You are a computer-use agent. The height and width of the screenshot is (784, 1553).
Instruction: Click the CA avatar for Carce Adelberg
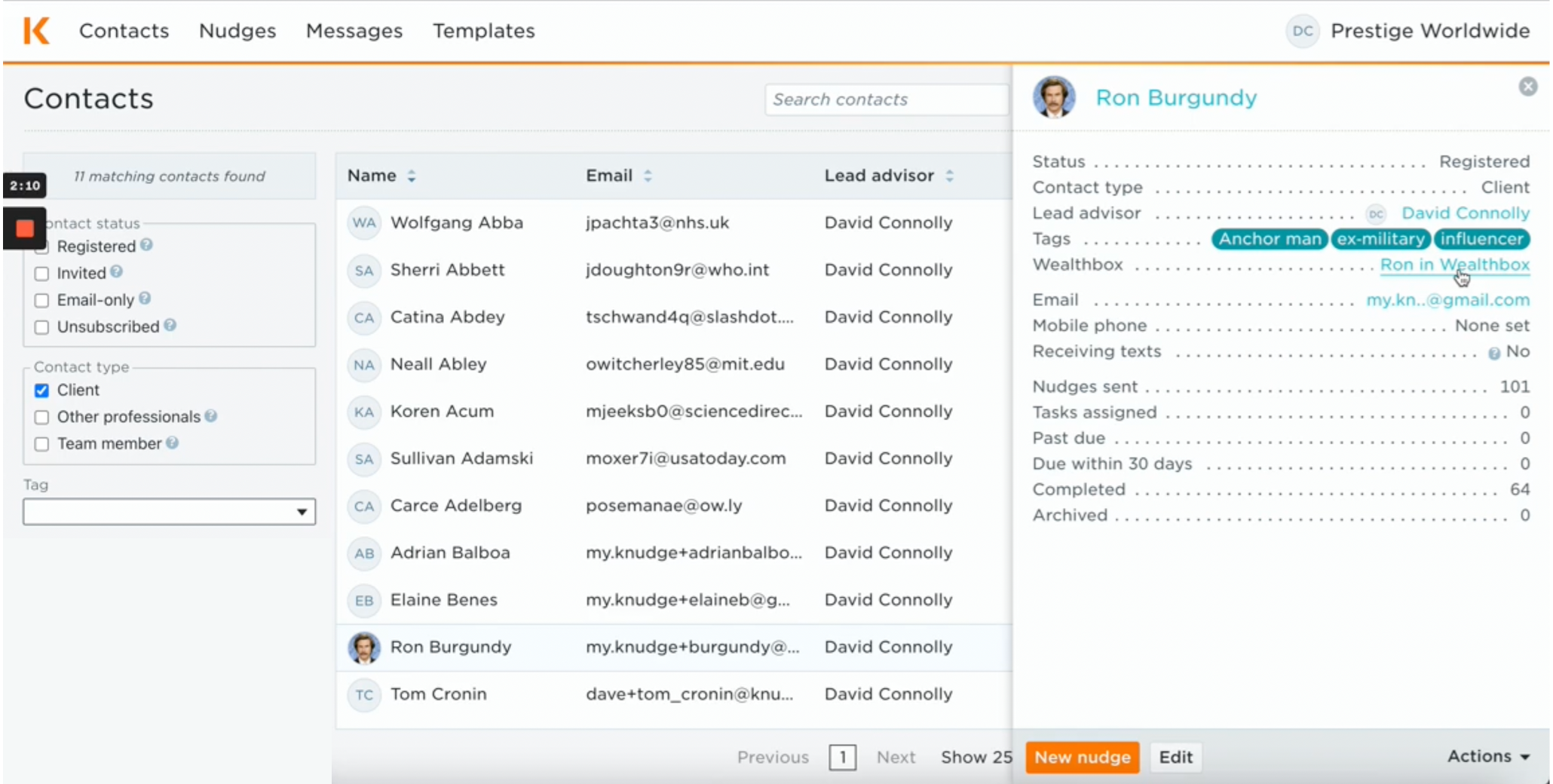(x=364, y=506)
